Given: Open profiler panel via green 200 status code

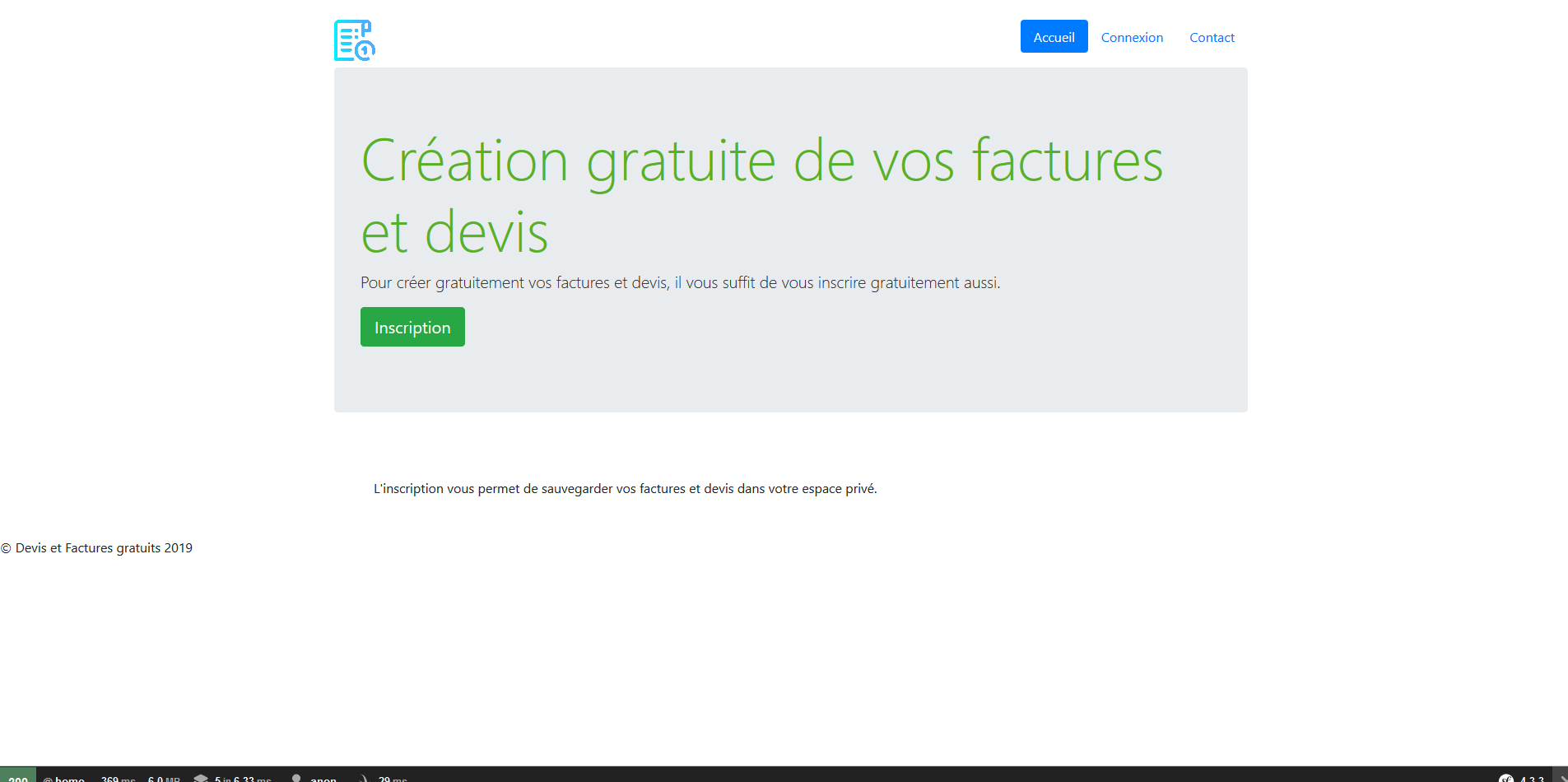Looking at the screenshot, I should pos(16,778).
